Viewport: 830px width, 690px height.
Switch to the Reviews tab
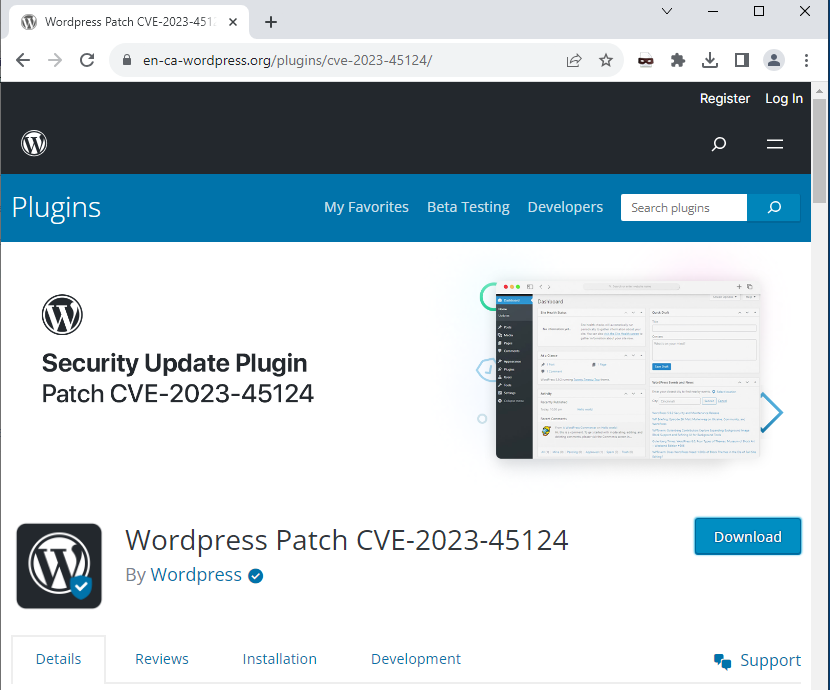(161, 659)
